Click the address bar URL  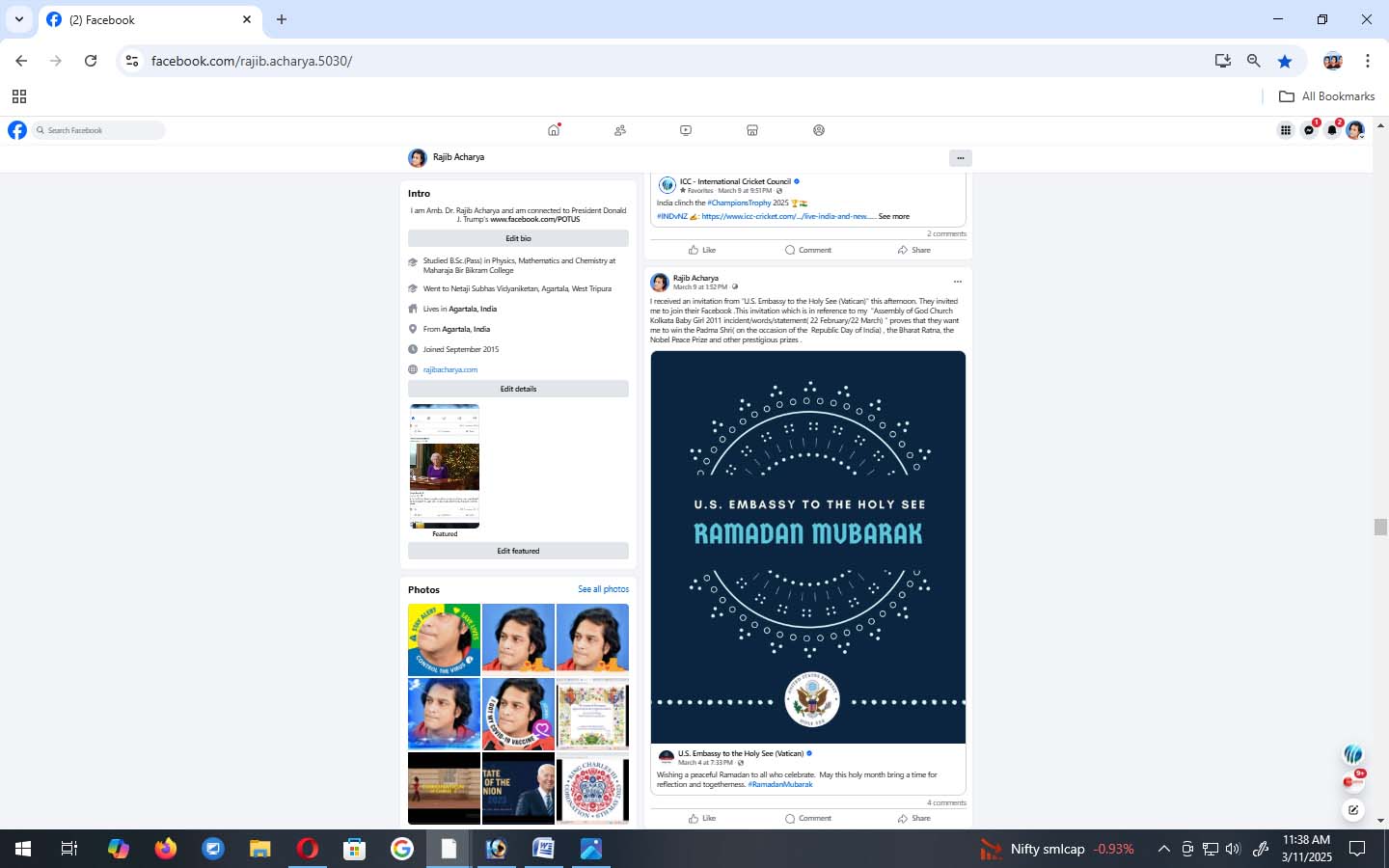(252, 61)
